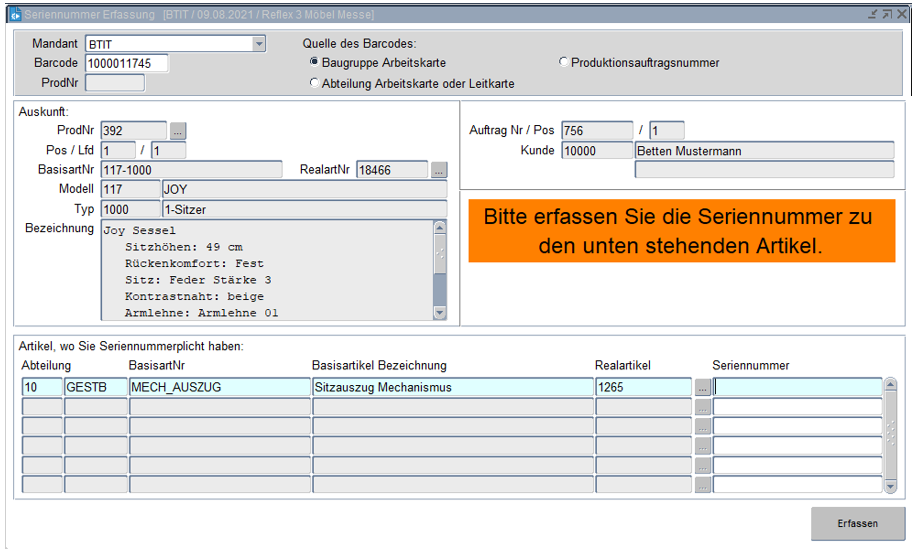Select the Baugruppe Arbeitskarte radio option
This screenshot has width=915, height=554.
click(x=314, y=62)
